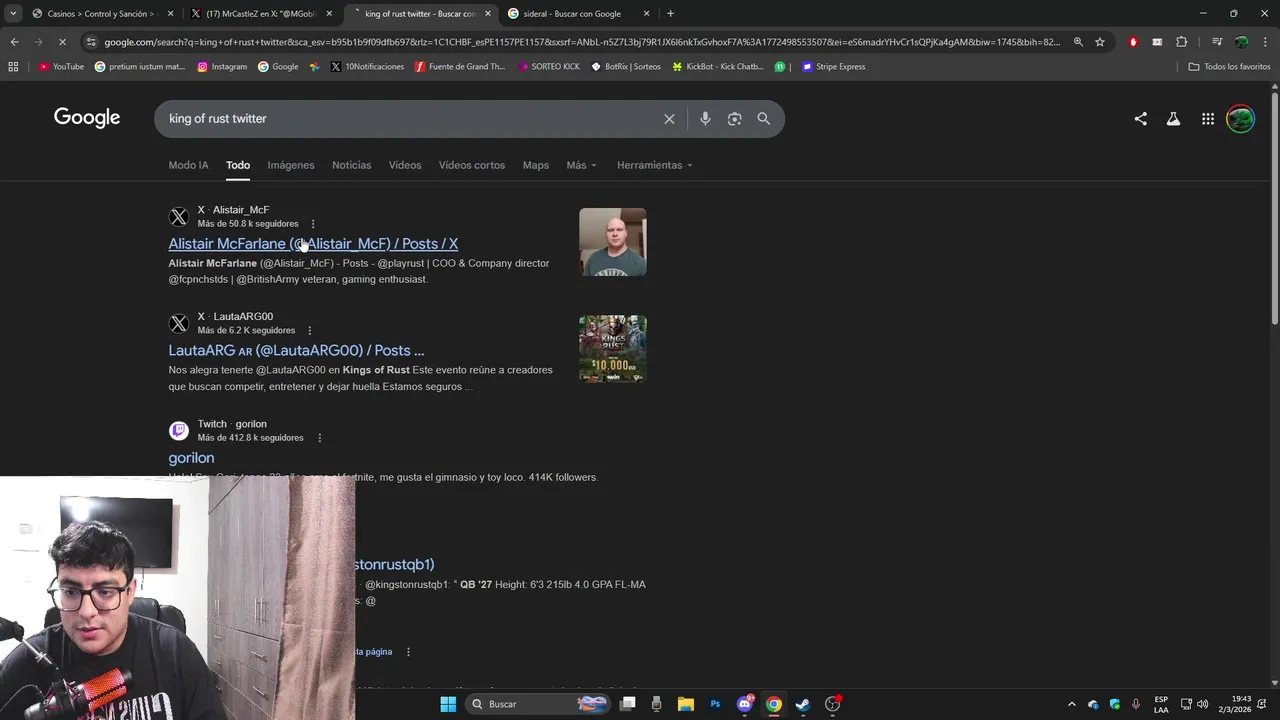This screenshot has width=1280, height=720.
Task: Open options menu for Alistair_McF result
Action: [x=313, y=224]
